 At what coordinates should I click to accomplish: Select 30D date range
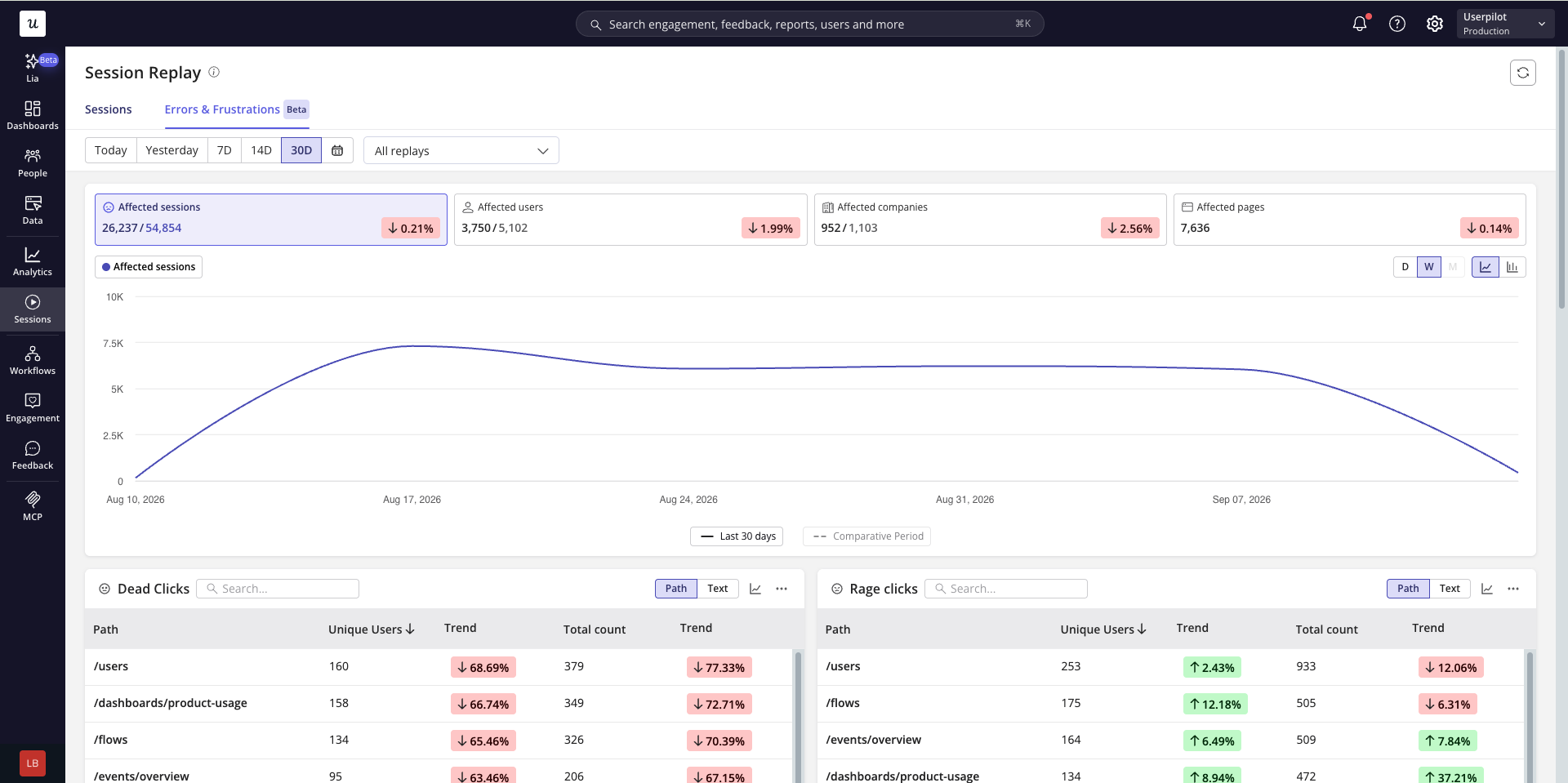301,150
